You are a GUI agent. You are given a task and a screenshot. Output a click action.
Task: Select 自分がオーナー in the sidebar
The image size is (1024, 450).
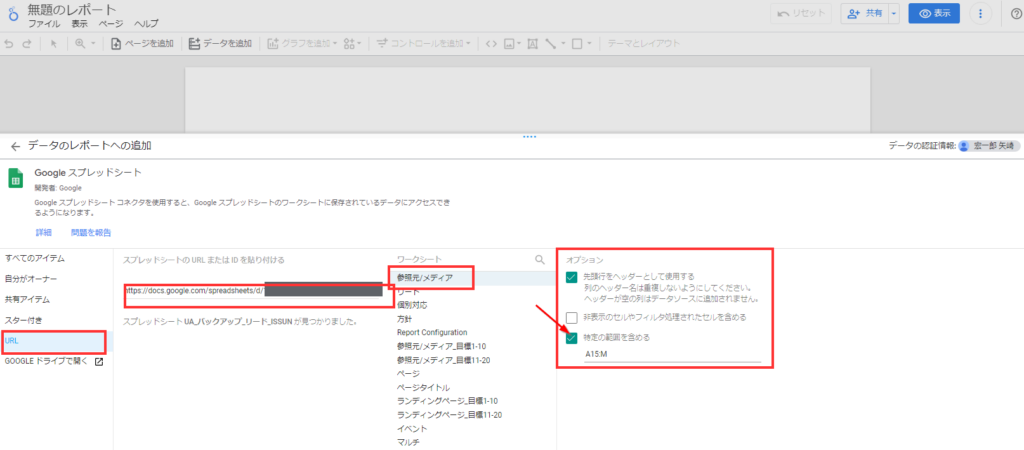[x=31, y=280]
